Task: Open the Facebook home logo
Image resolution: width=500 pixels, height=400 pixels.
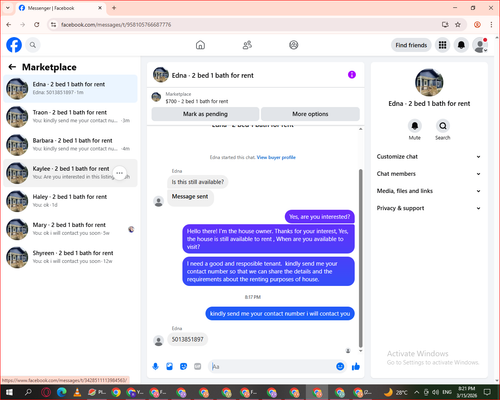Action: [14, 45]
